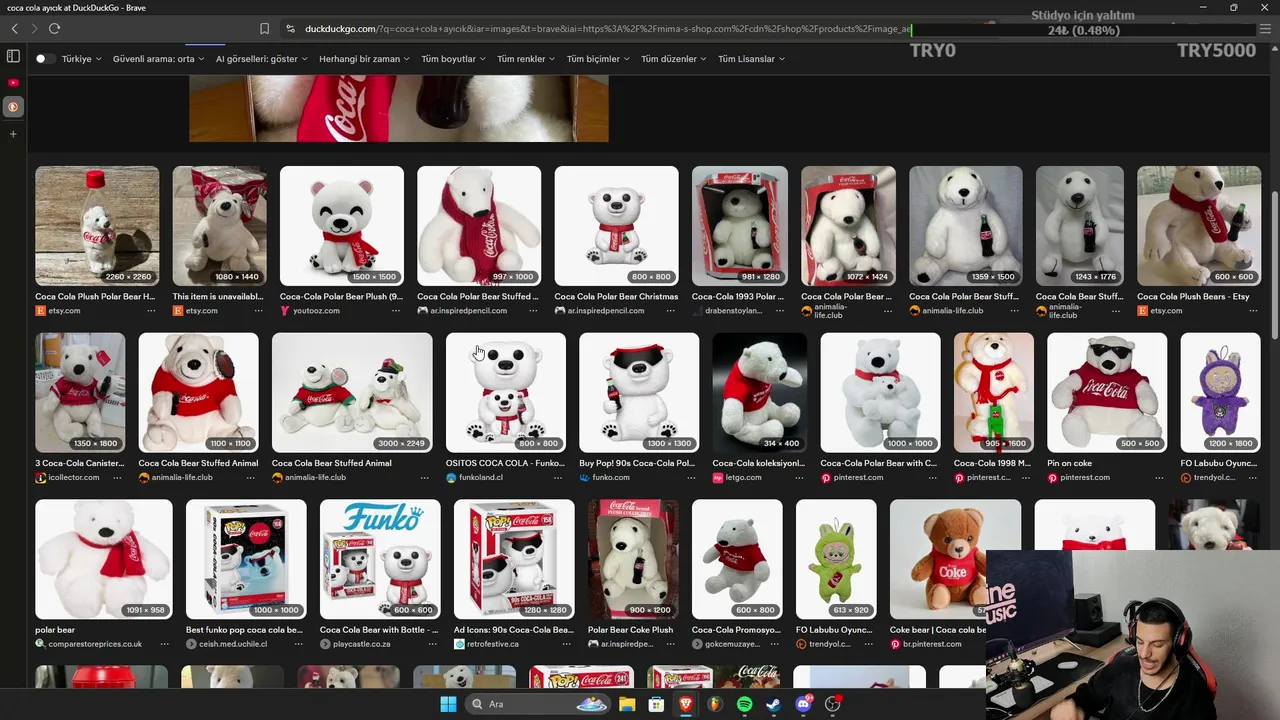
Task: Open the Tüm düzenler layout filter
Action: (x=674, y=59)
